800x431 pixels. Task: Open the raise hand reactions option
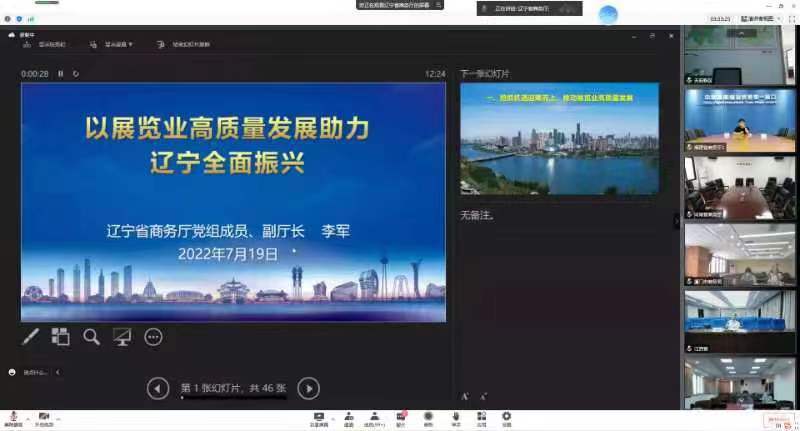click(x=456, y=419)
